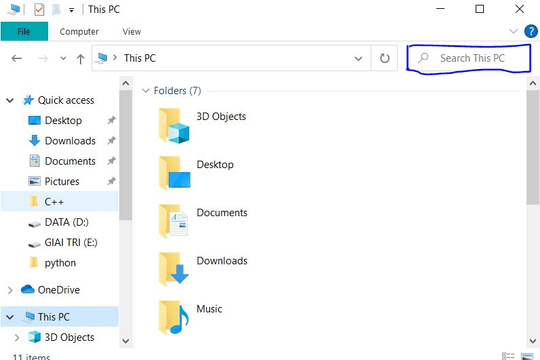Click the Properties checkmark icon in title bar
540x360 pixels.
point(39,9)
